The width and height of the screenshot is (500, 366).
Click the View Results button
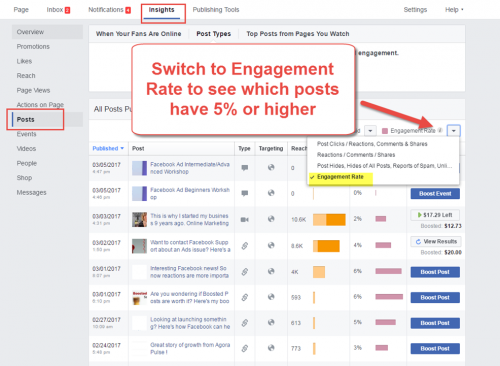point(435,241)
